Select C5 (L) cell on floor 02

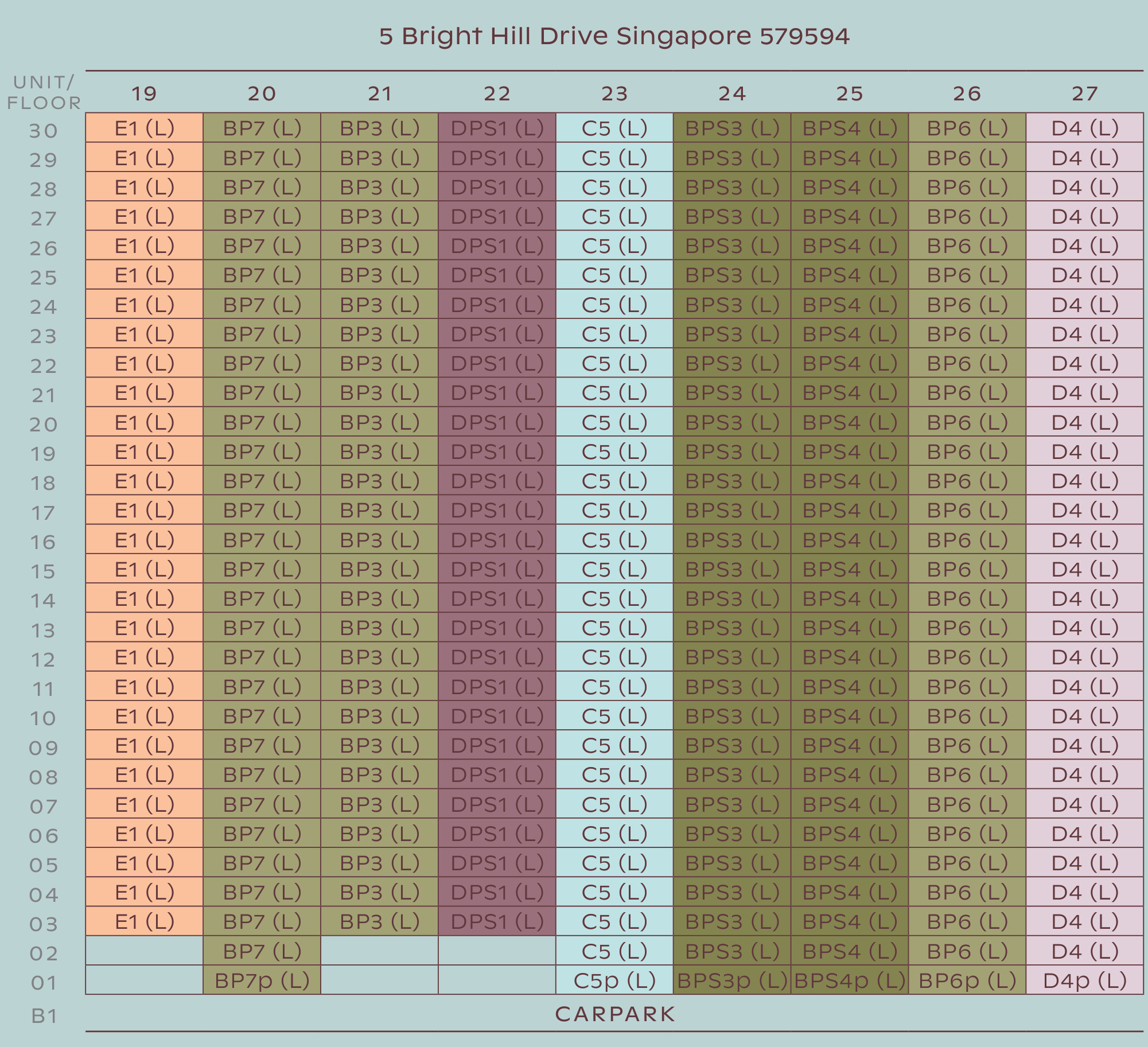(x=614, y=951)
